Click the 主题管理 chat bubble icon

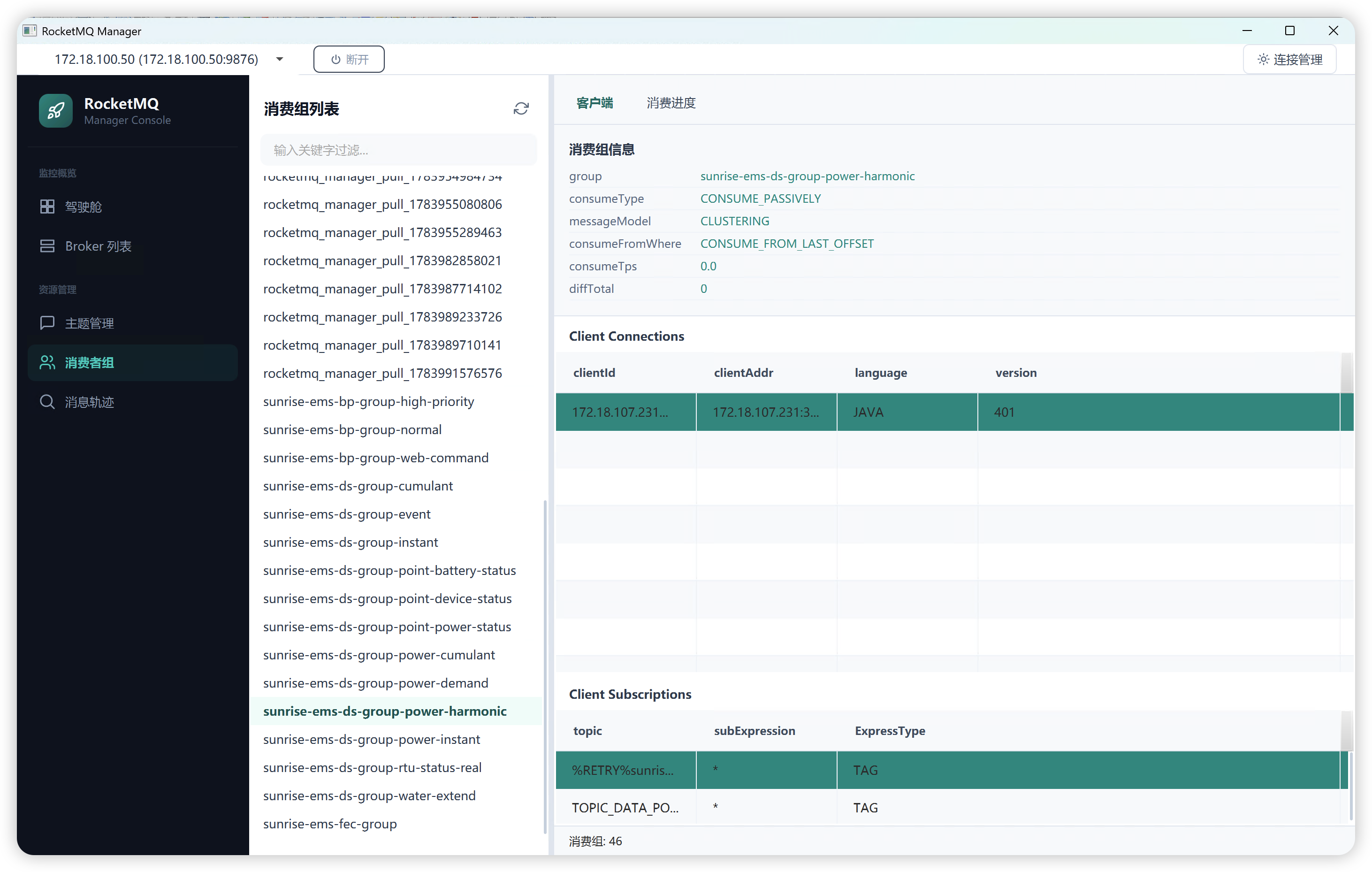pos(47,322)
